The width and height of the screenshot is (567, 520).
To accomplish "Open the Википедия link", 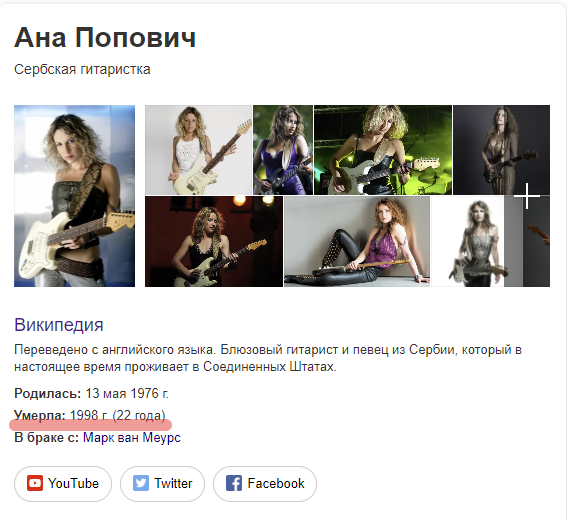I will pos(59,324).
